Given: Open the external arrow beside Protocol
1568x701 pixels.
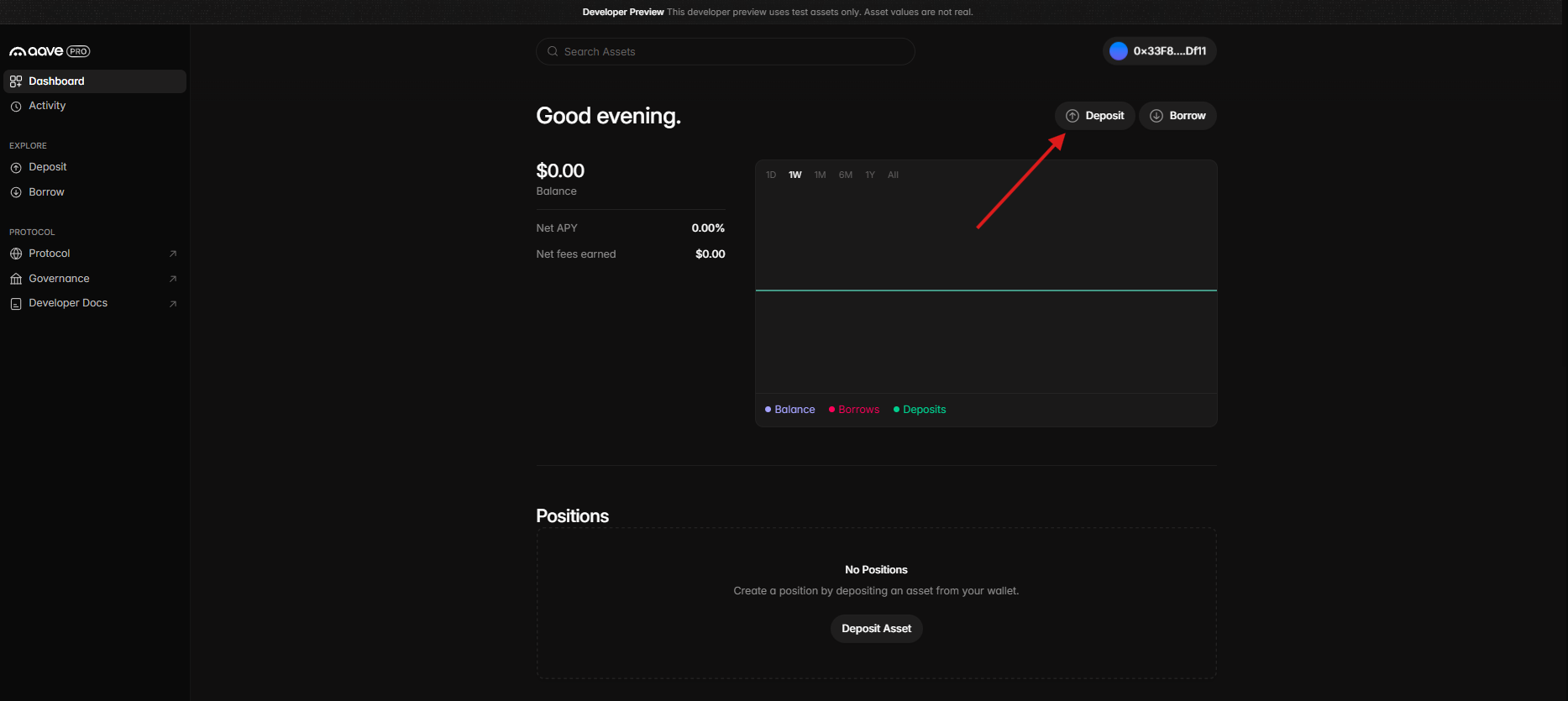Looking at the screenshot, I should pyautogui.click(x=173, y=254).
